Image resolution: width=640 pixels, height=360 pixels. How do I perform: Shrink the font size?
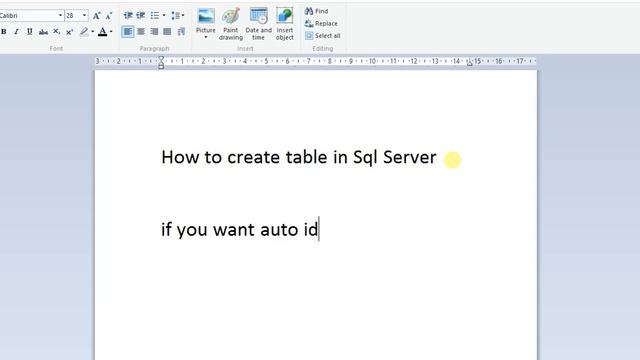[x=109, y=16]
